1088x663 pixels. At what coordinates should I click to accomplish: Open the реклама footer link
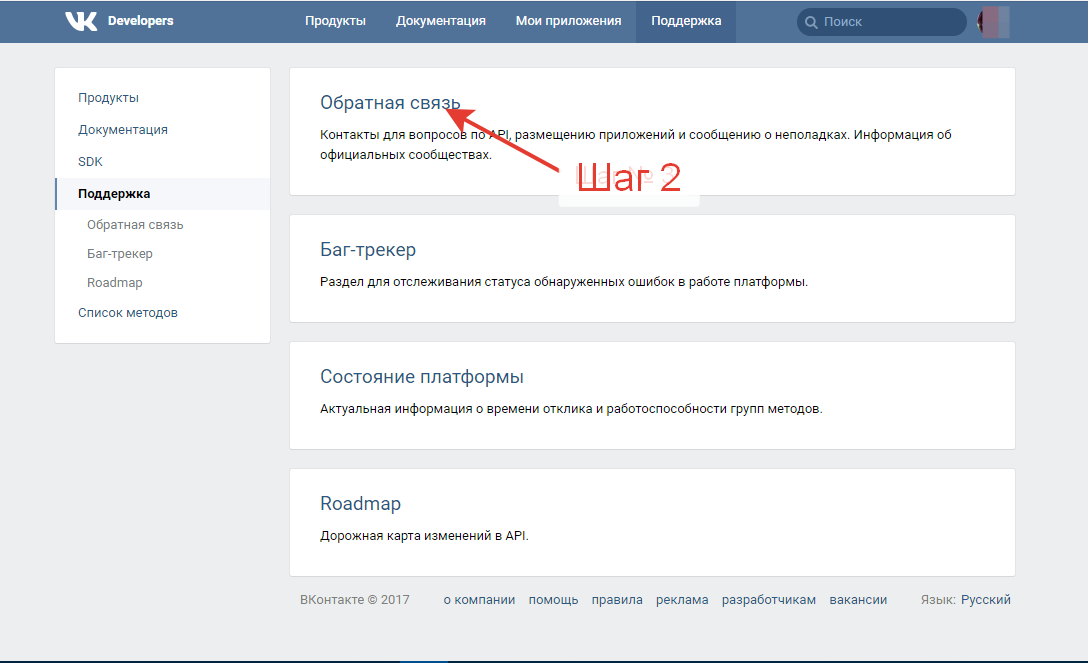pos(682,600)
